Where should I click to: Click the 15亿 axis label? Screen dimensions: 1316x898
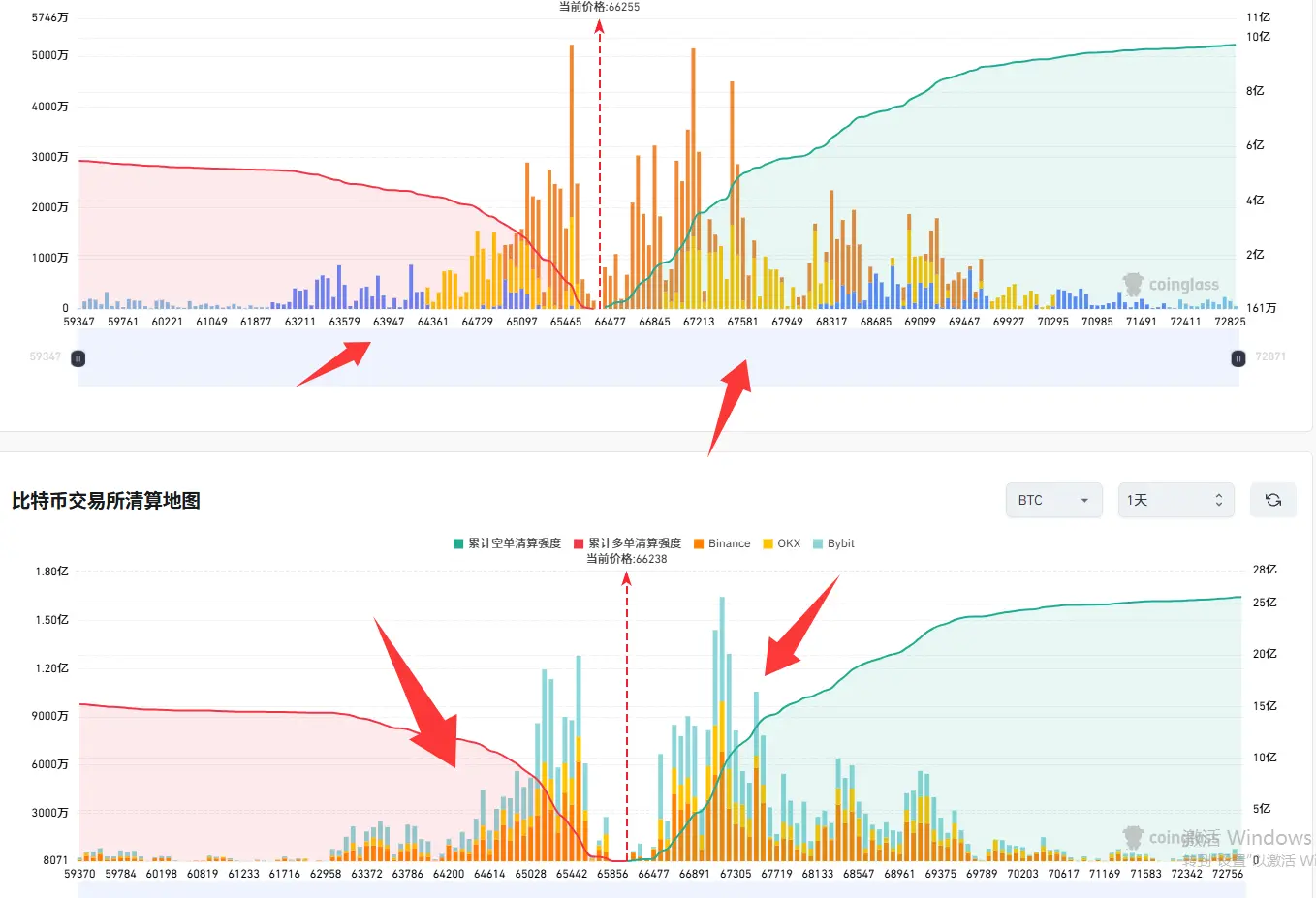(x=1265, y=706)
